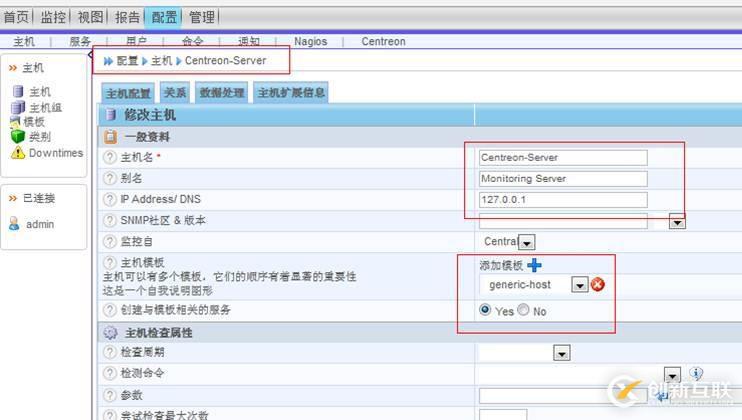
Task: Click help icon next to 监控自
Action: click(x=110, y=242)
